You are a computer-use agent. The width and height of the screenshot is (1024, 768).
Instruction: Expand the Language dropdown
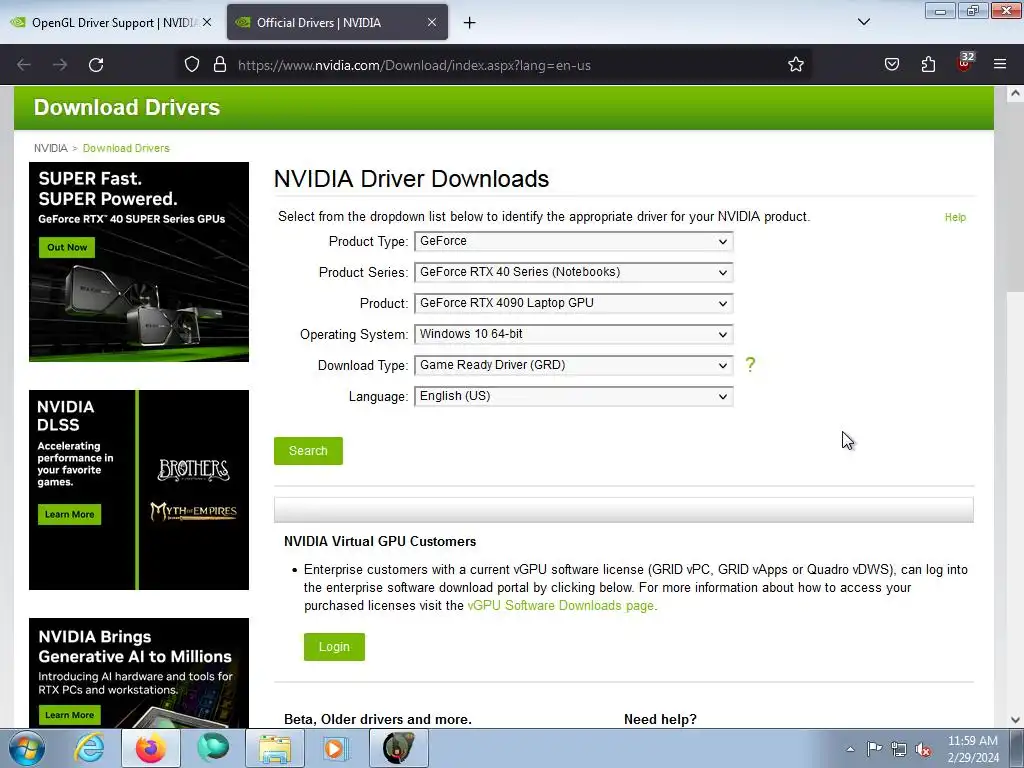[x=573, y=396]
